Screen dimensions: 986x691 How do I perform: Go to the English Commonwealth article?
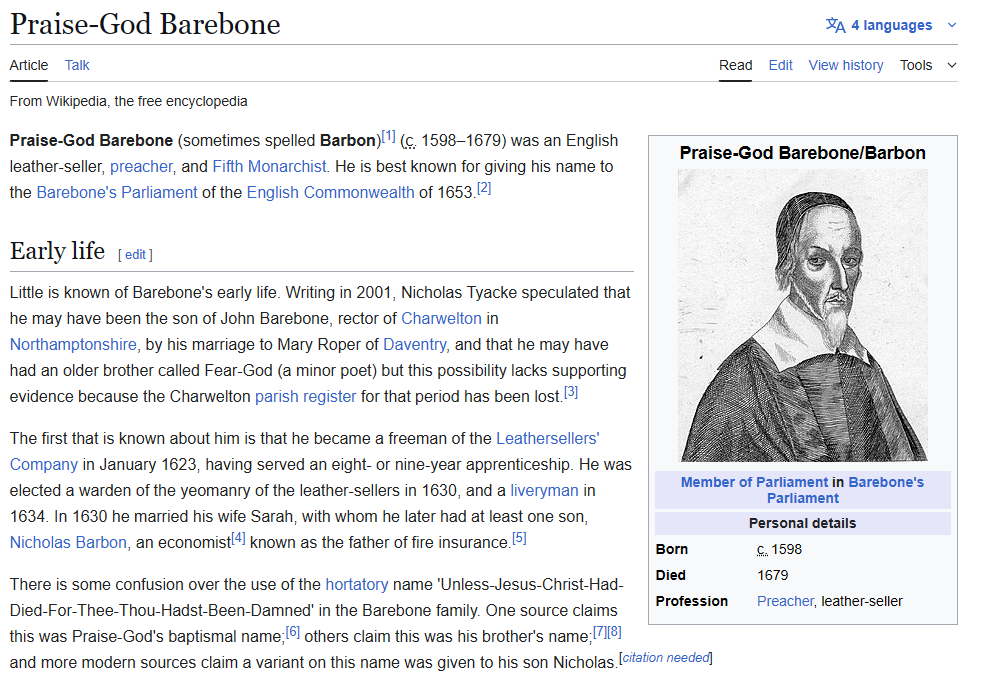pos(330,192)
